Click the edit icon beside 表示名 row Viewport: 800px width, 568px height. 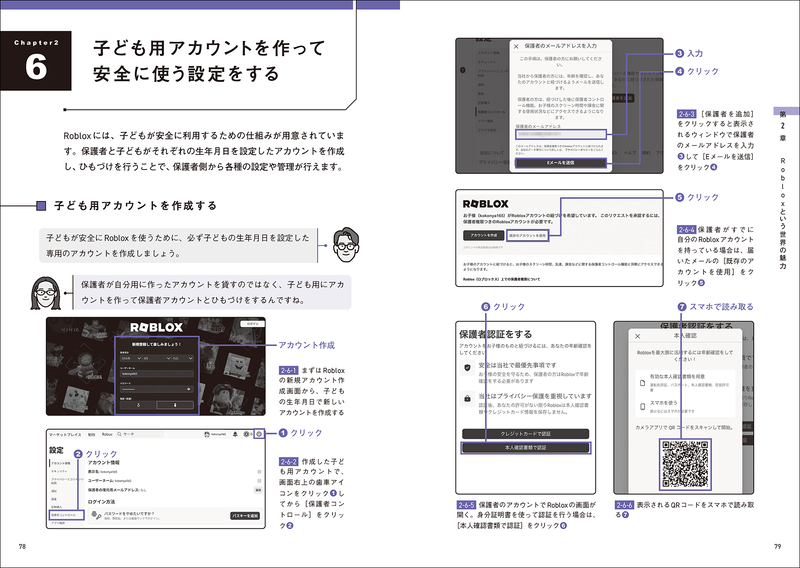point(259,472)
